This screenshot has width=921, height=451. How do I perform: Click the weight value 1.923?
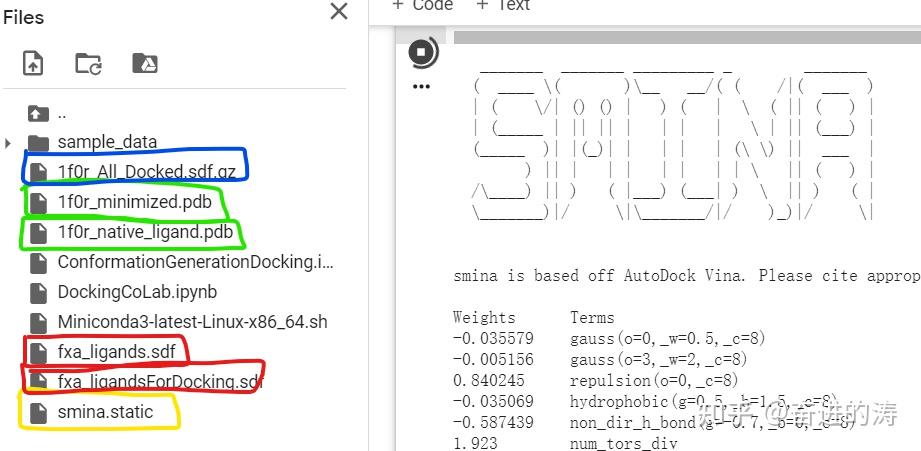point(475,443)
